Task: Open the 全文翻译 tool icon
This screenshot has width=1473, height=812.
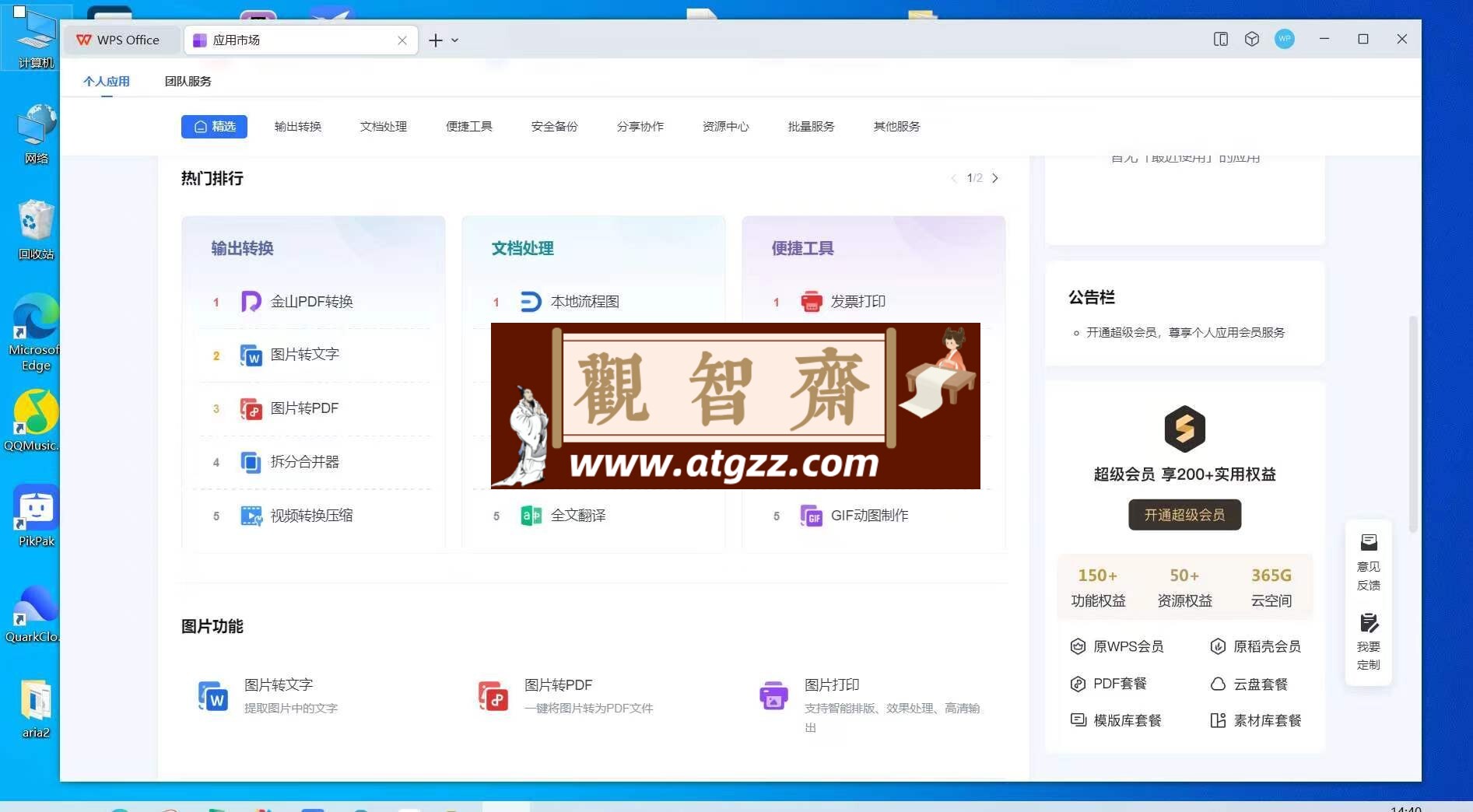Action: click(x=531, y=516)
